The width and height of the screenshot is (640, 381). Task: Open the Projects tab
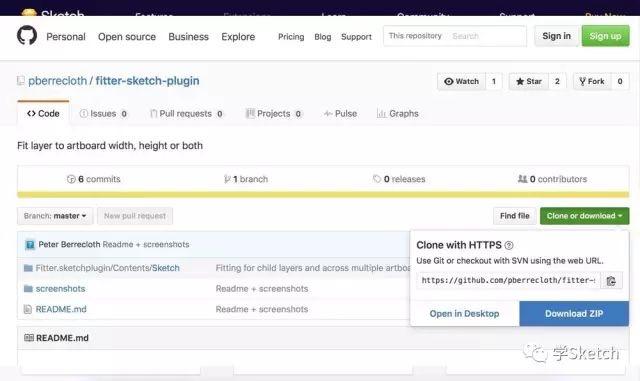273,114
